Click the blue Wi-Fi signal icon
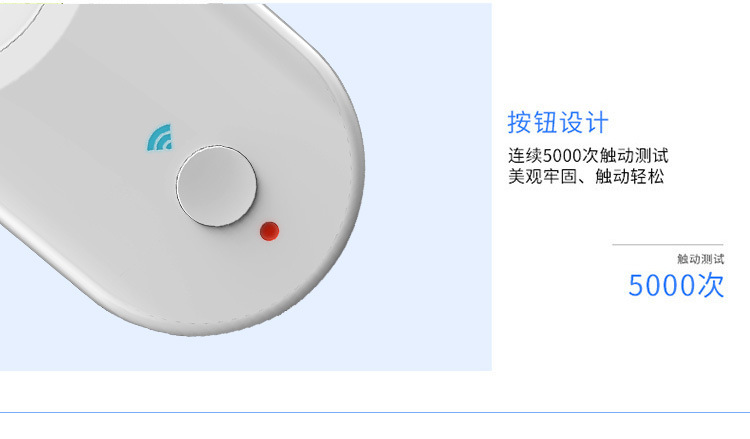This screenshot has width=750, height=439. coord(160,138)
